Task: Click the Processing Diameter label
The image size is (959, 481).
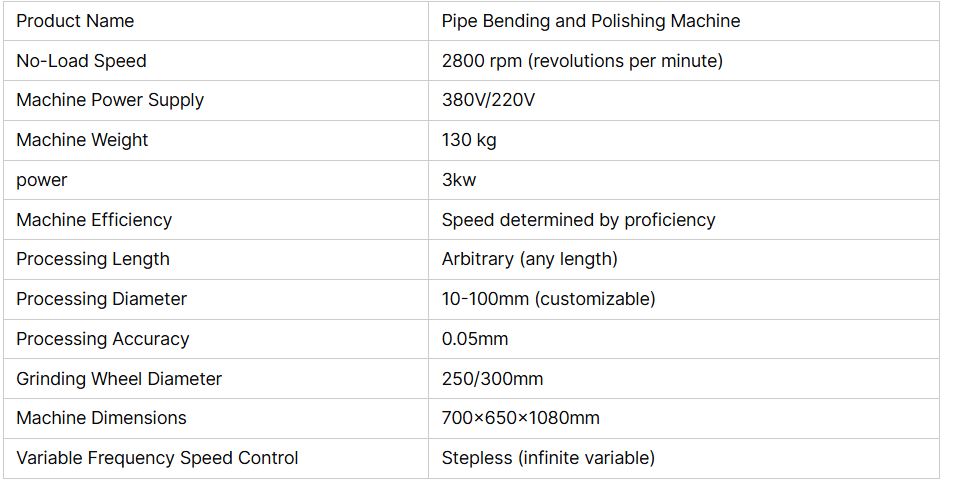Action: [x=101, y=299]
